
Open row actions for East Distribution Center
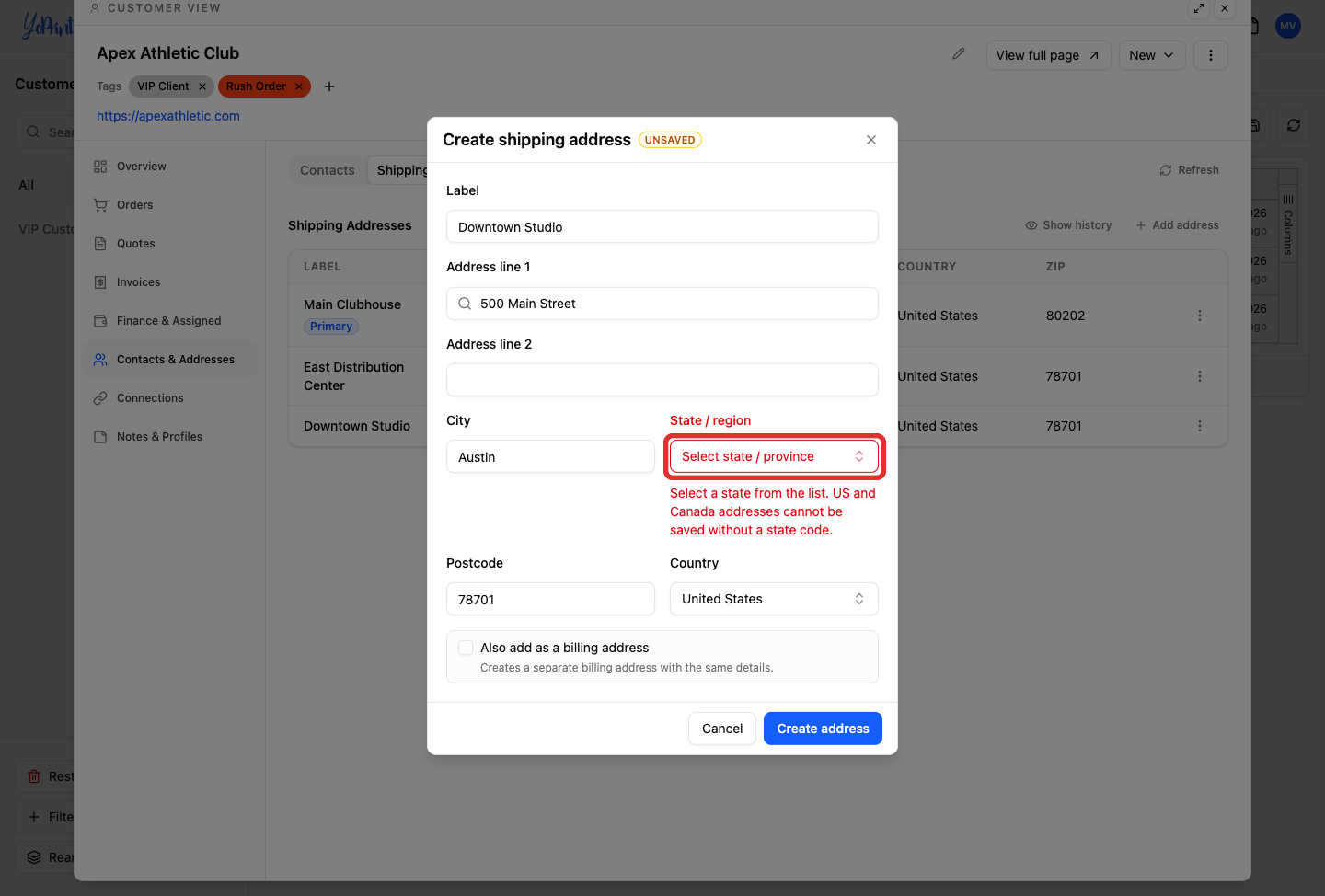tap(1200, 376)
